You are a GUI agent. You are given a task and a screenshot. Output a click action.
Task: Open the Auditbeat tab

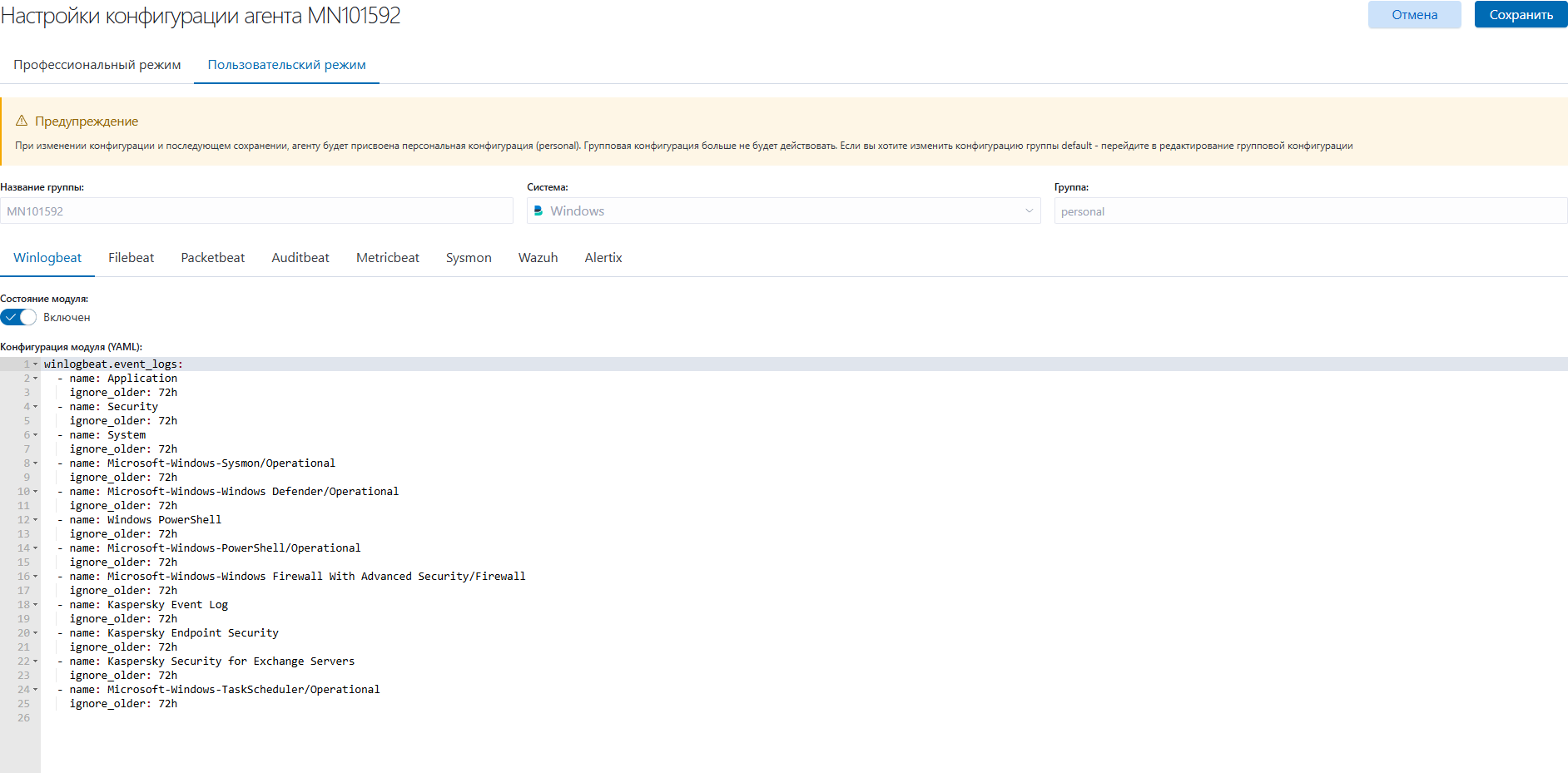300,258
